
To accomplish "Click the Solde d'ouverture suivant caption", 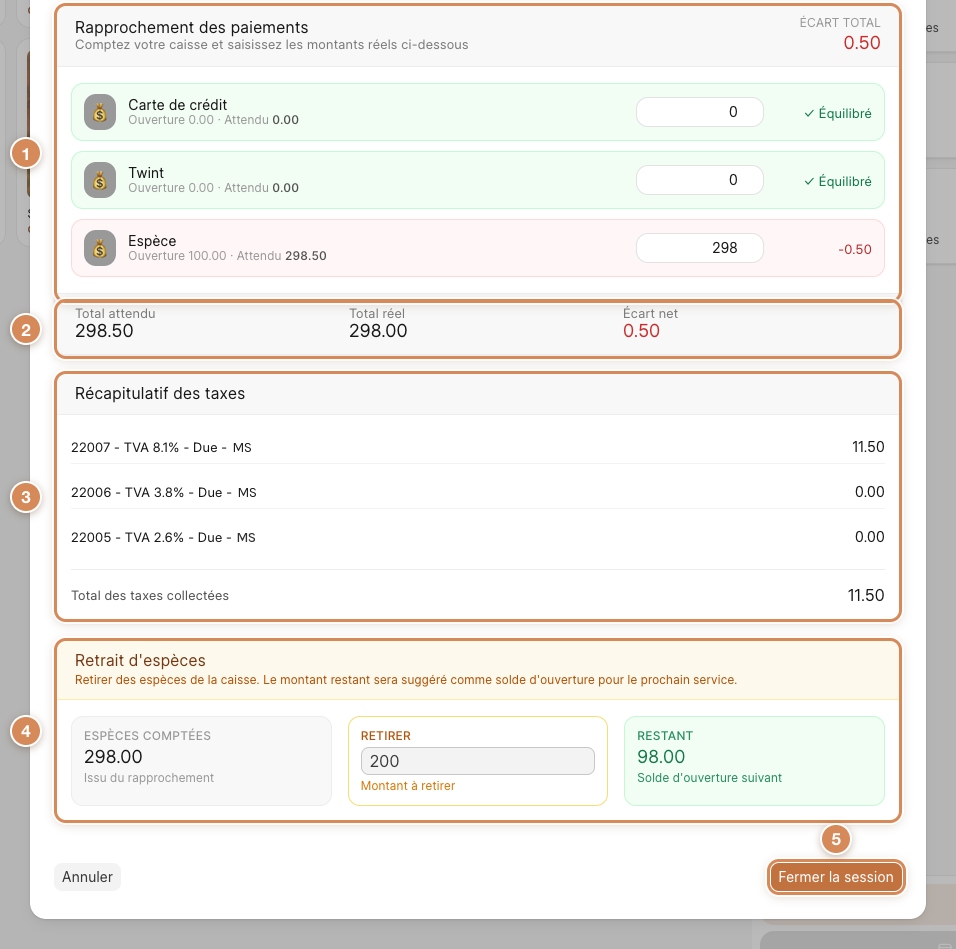I will (x=709, y=778).
